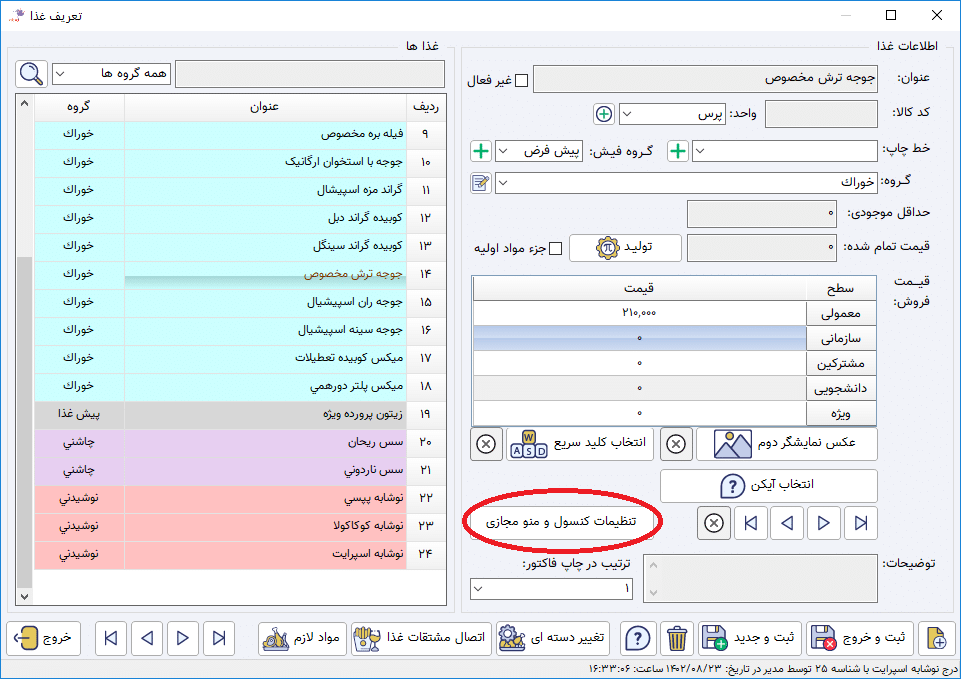The image size is (961, 679).
Task: Toggle raw material (جزء مواد اولیه) checkbox
Action: pyautogui.click(x=556, y=248)
